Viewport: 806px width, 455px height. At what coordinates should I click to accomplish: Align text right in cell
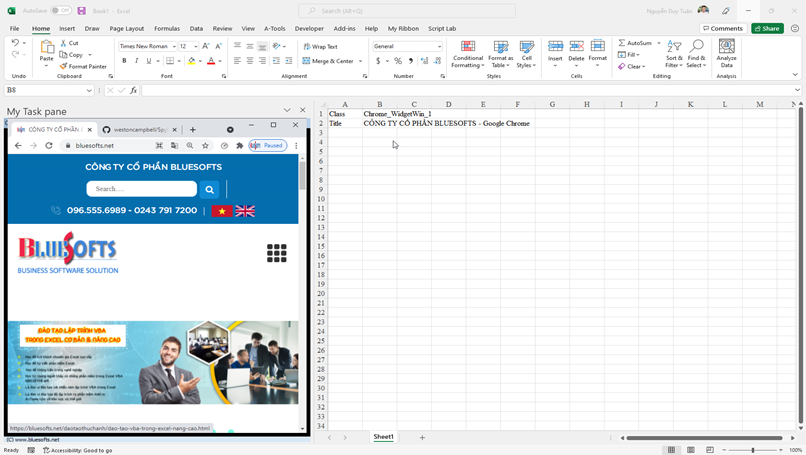pos(262,61)
